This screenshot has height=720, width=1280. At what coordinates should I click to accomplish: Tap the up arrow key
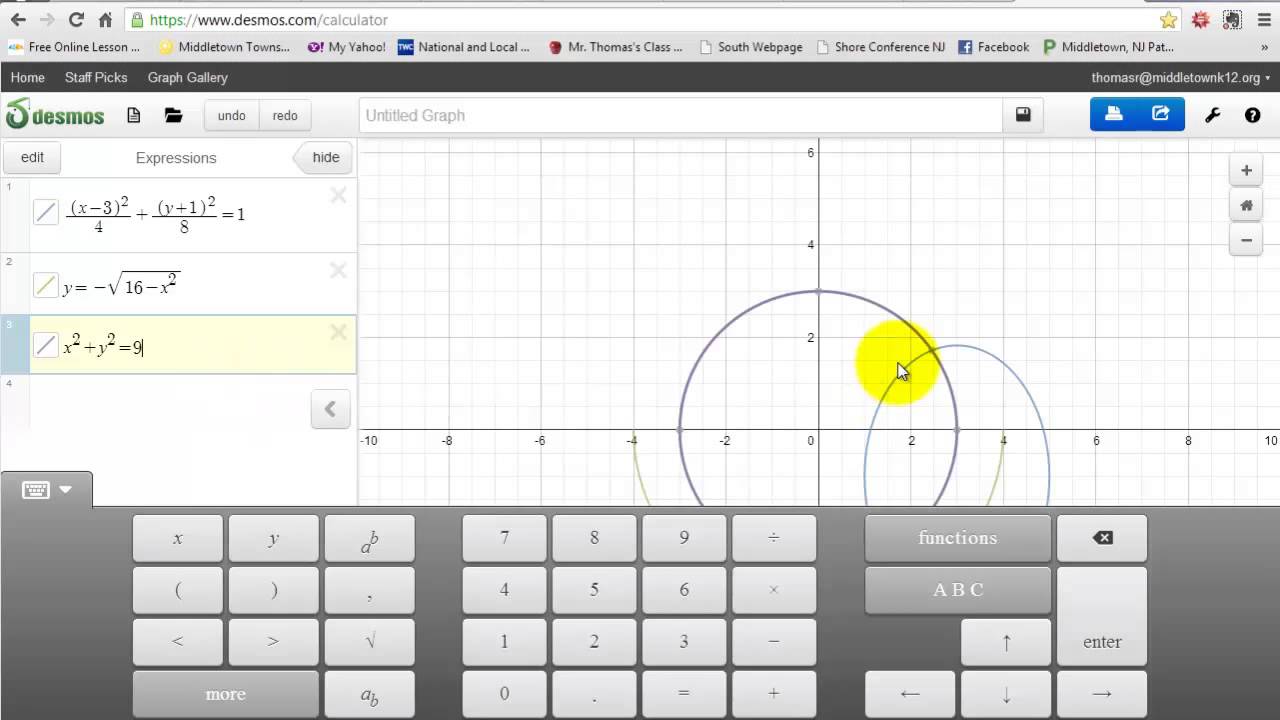pos(1006,642)
